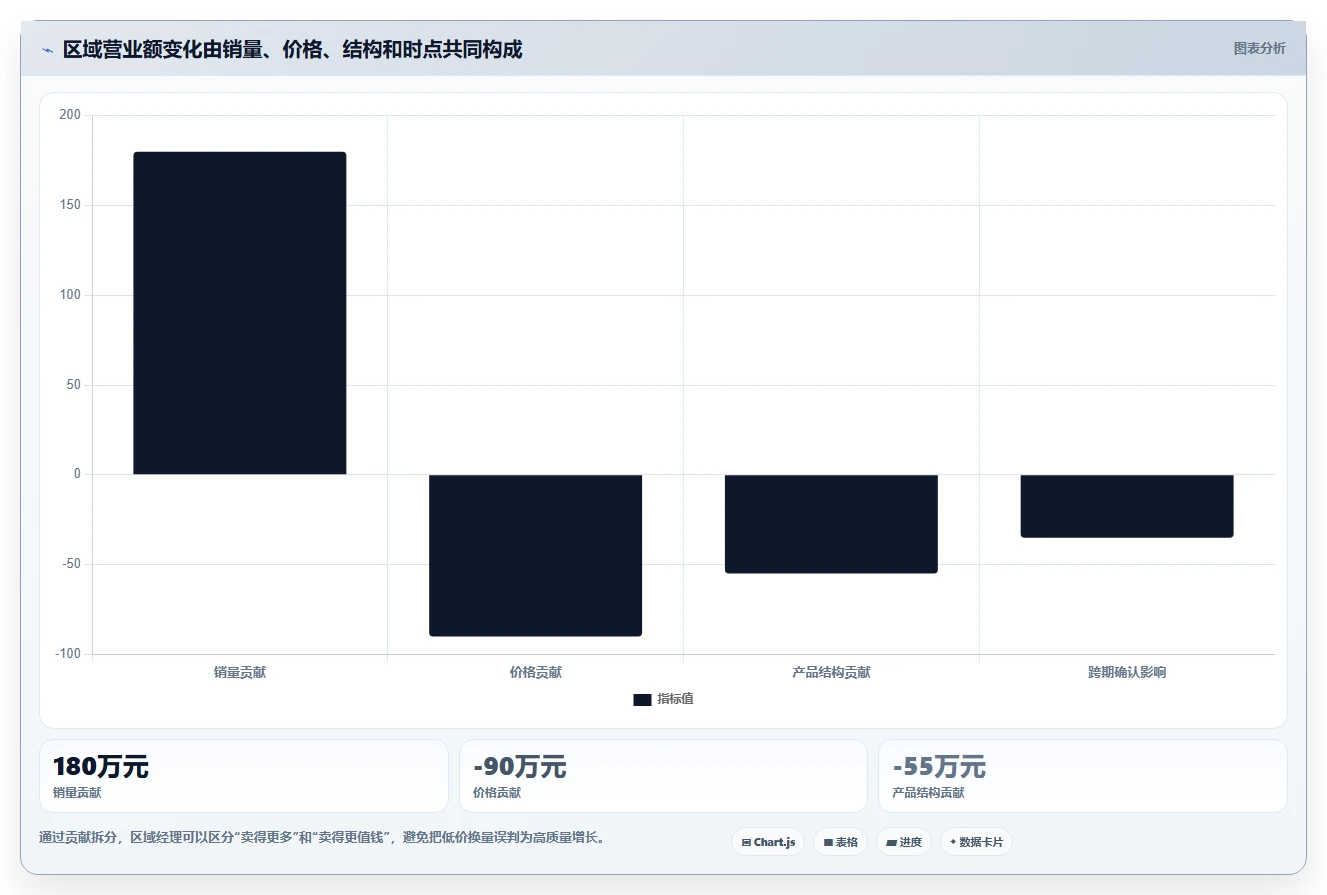
Task: Click the 产品结构贡献 x-axis label
Action: click(x=831, y=673)
